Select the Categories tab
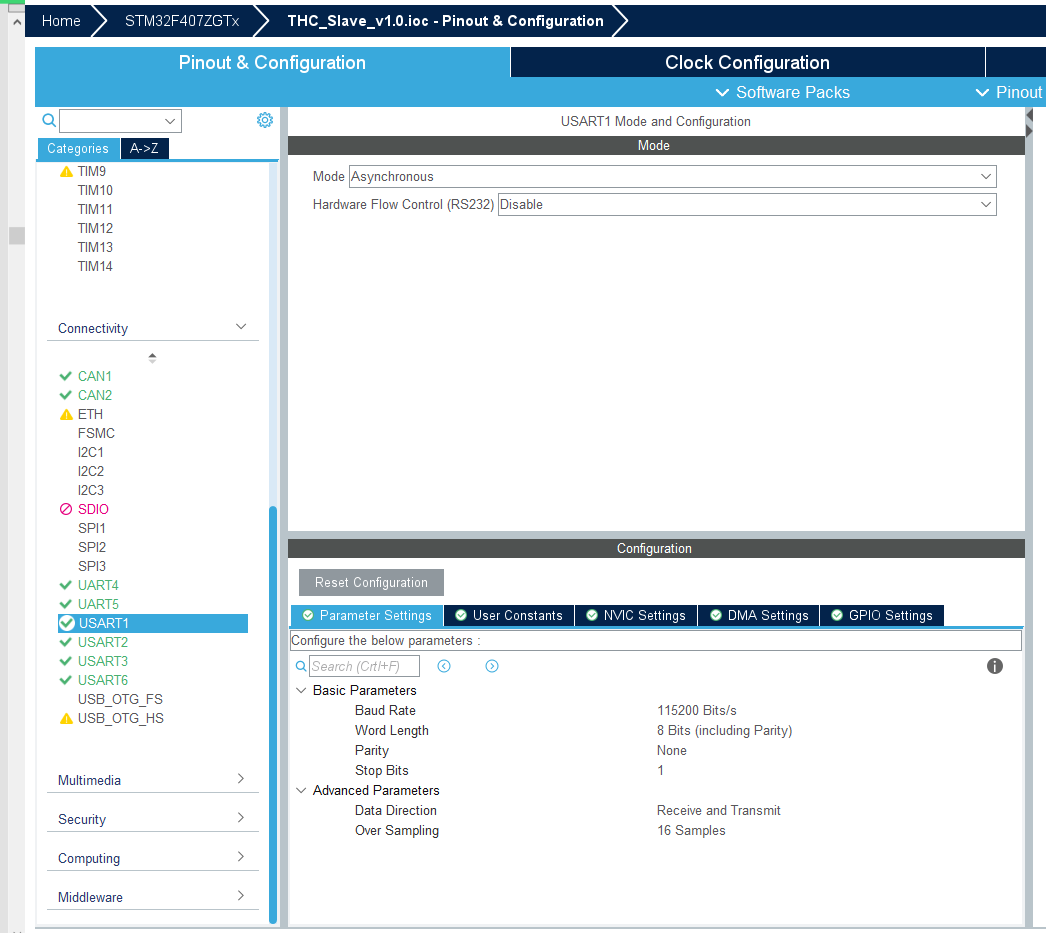Viewport: 1046px width, 933px height. point(77,148)
